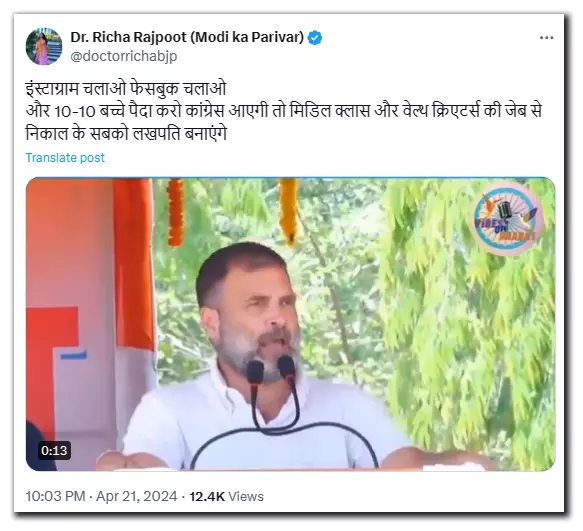Click the last line of tweet text
The image size is (583, 531).
pyautogui.click(x=126, y=133)
